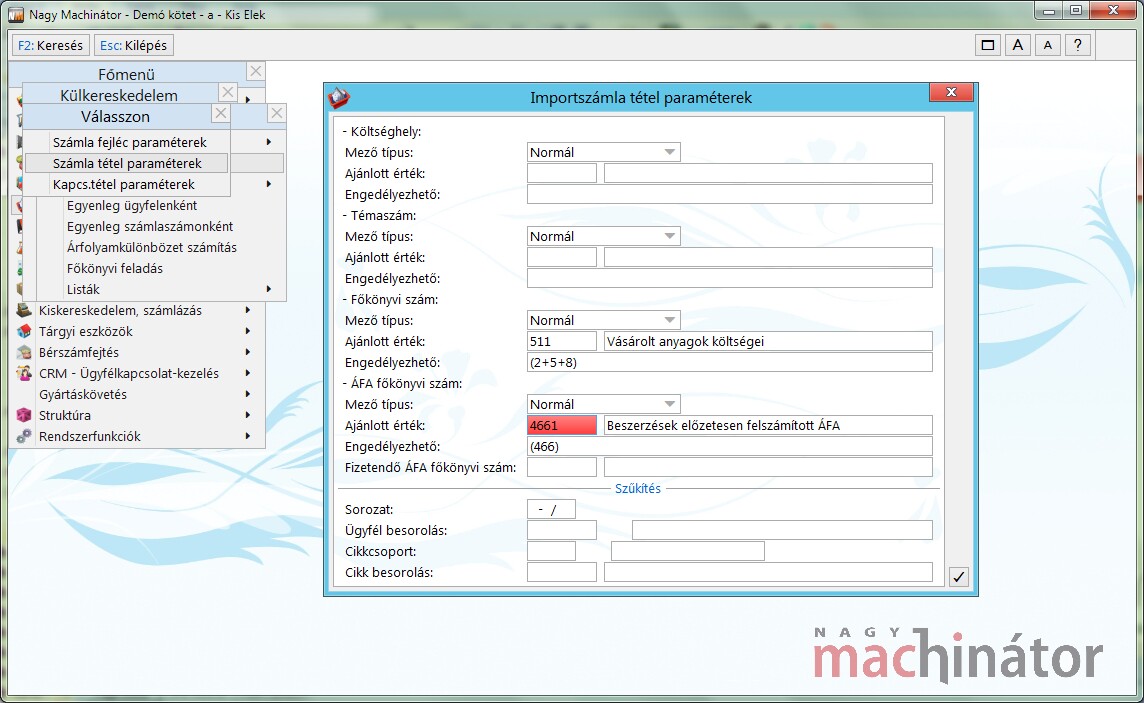Image resolution: width=1144 pixels, height=703 pixels.
Task: Click the Kiskereskedelem, számlázás icon
Action: click(24, 311)
